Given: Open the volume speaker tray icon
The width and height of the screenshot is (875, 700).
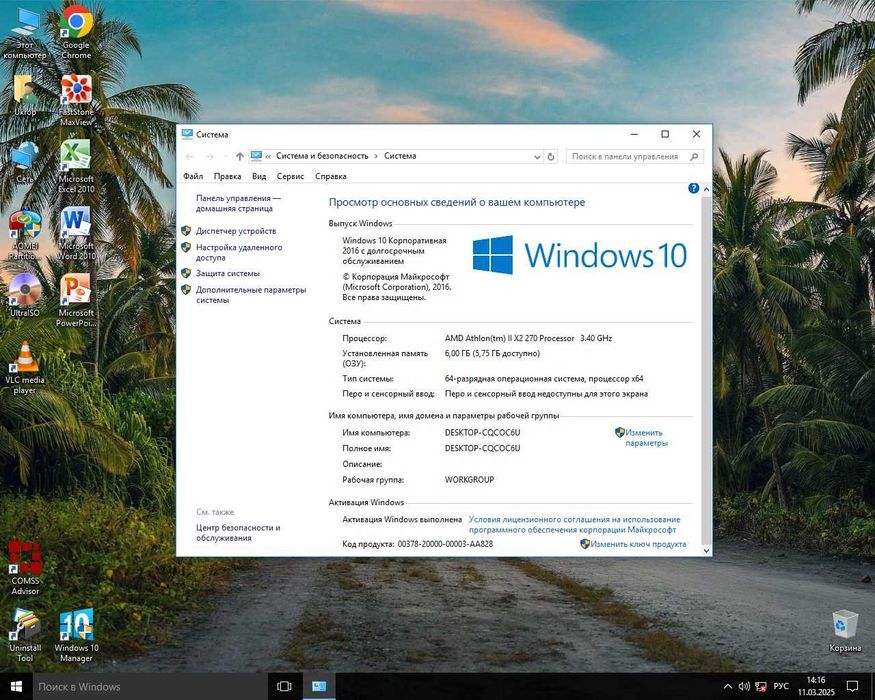Looking at the screenshot, I should coord(744,687).
